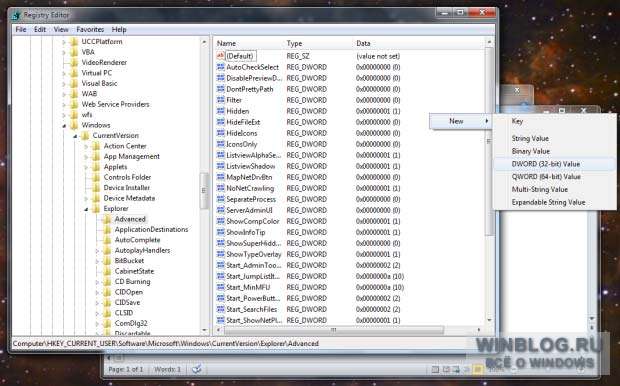Click the values pane horizontal scrollbar
Image resolution: width=620 pixels, height=386 pixels.
point(334,329)
